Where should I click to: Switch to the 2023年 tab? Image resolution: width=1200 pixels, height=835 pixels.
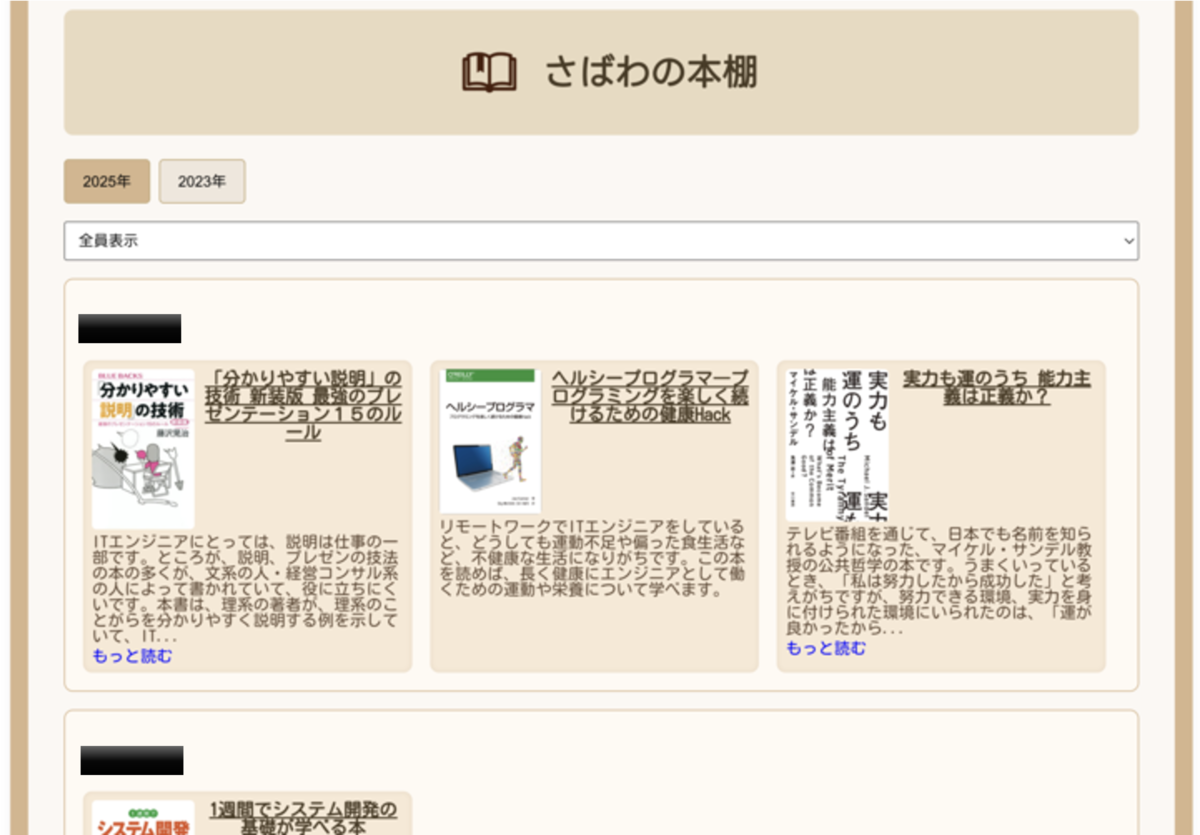202,181
